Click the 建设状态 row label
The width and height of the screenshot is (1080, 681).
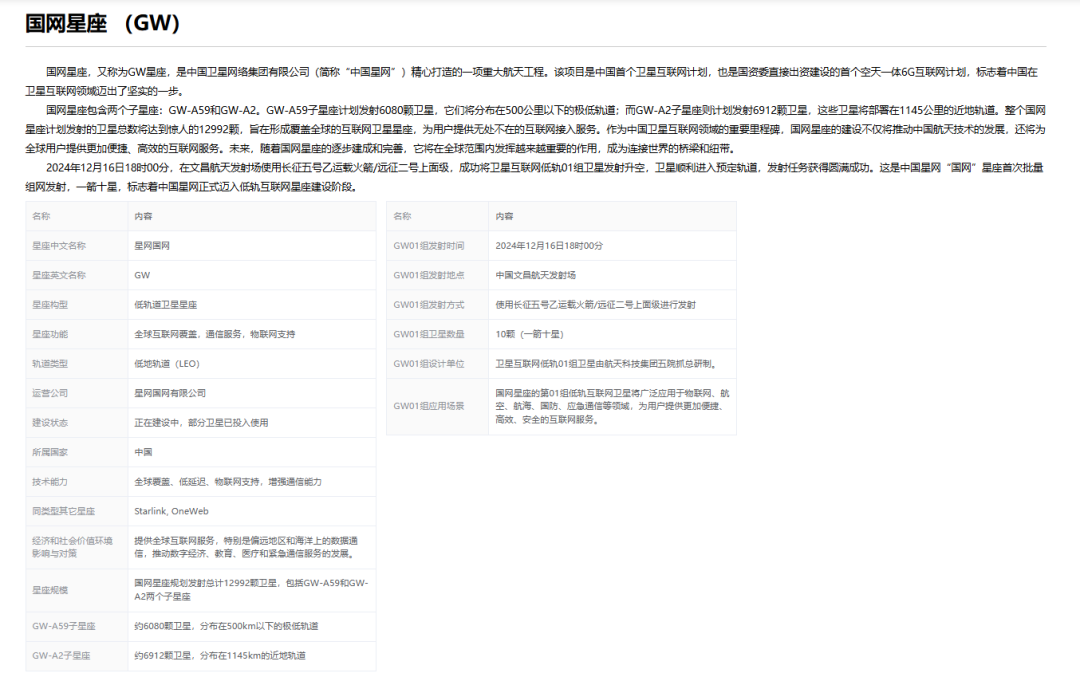(50, 423)
